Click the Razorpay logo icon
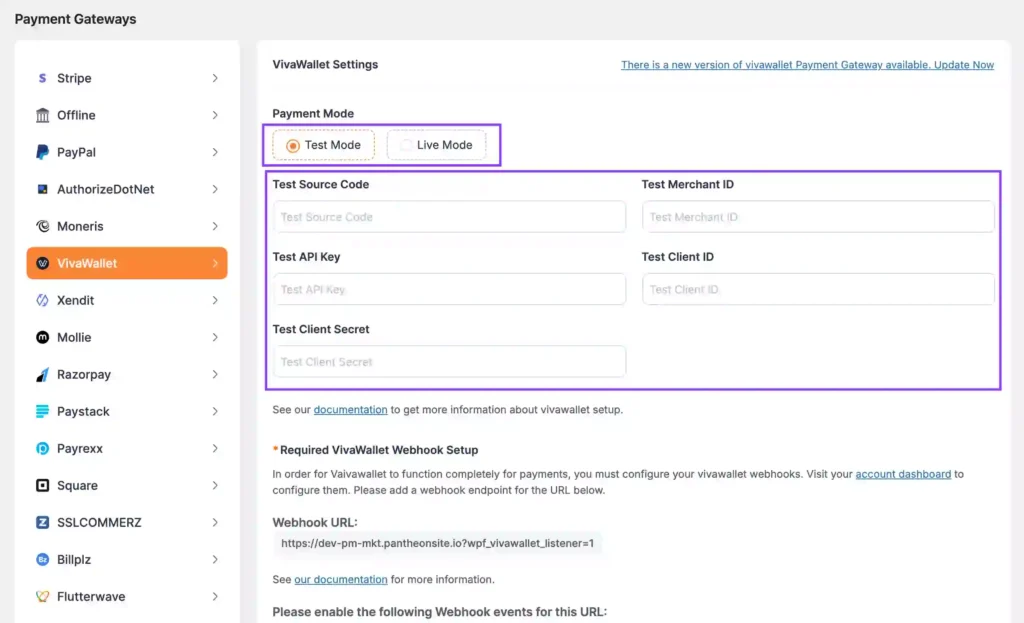This screenshot has height=623, width=1024. point(42,375)
